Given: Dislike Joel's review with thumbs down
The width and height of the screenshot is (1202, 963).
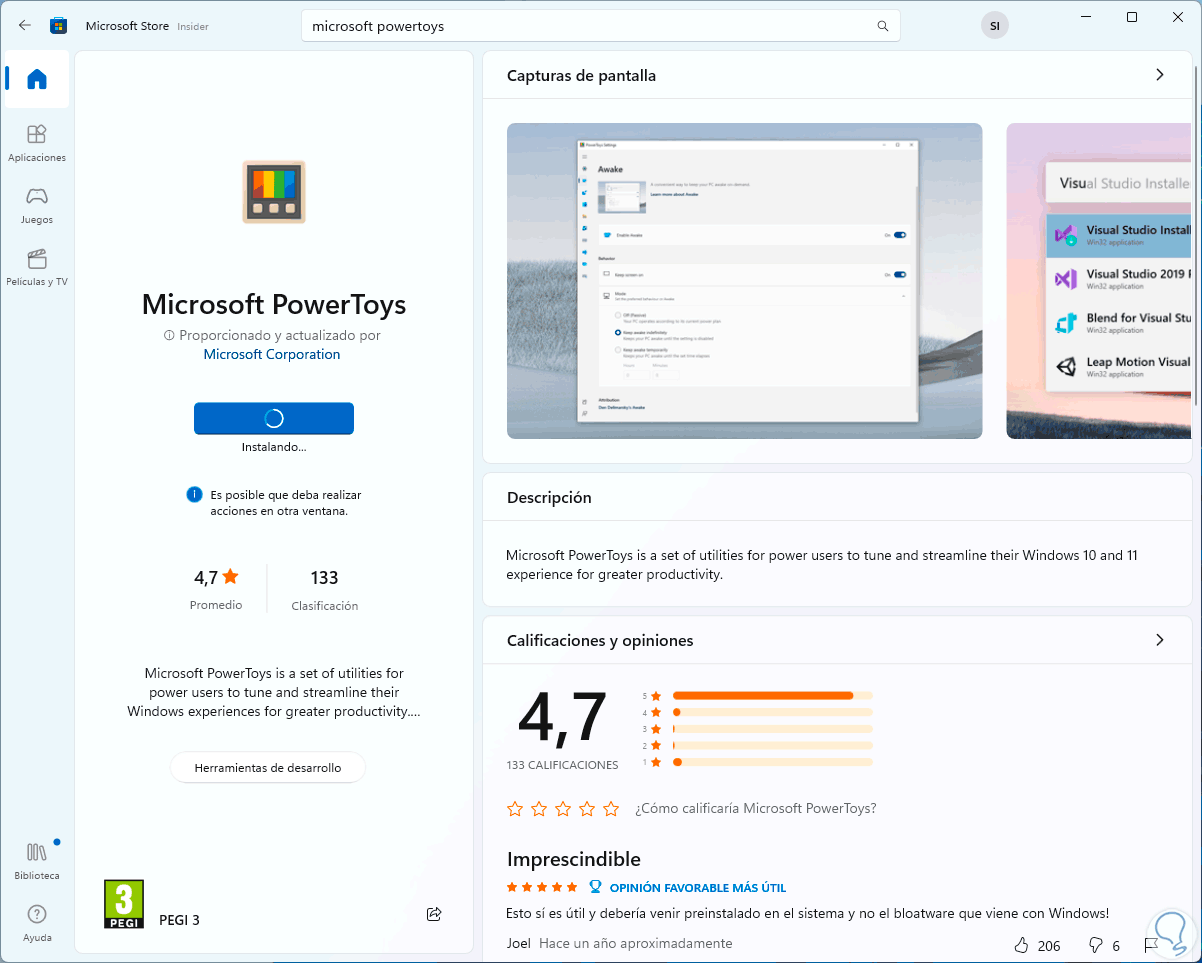Looking at the screenshot, I should click(1095, 945).
